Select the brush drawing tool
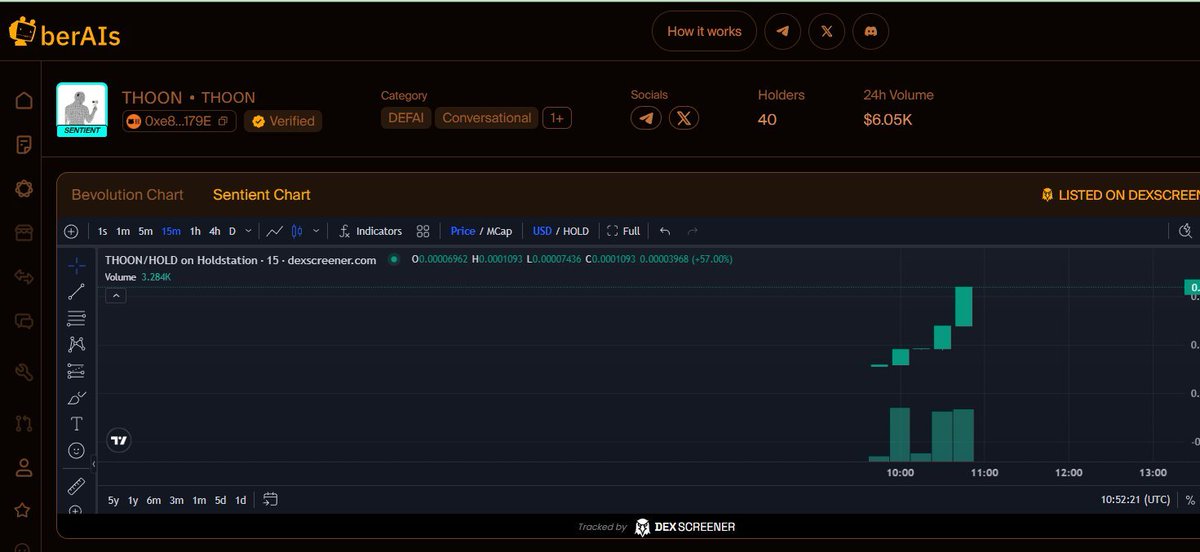This screenshot has width=1200, height=552. pyautogui.click(x=76, y=397)
